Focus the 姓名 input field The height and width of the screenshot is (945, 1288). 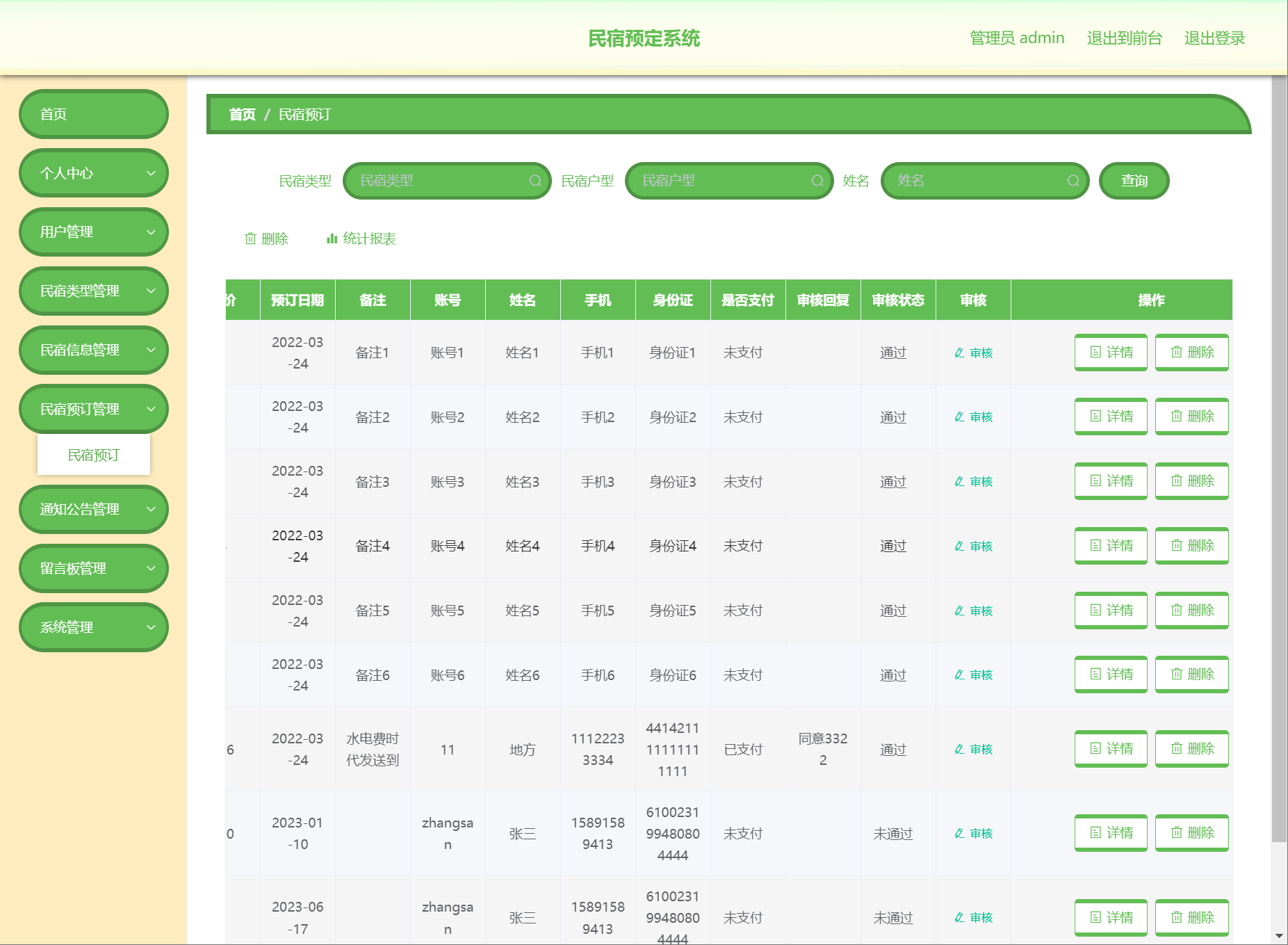[985, 181]
